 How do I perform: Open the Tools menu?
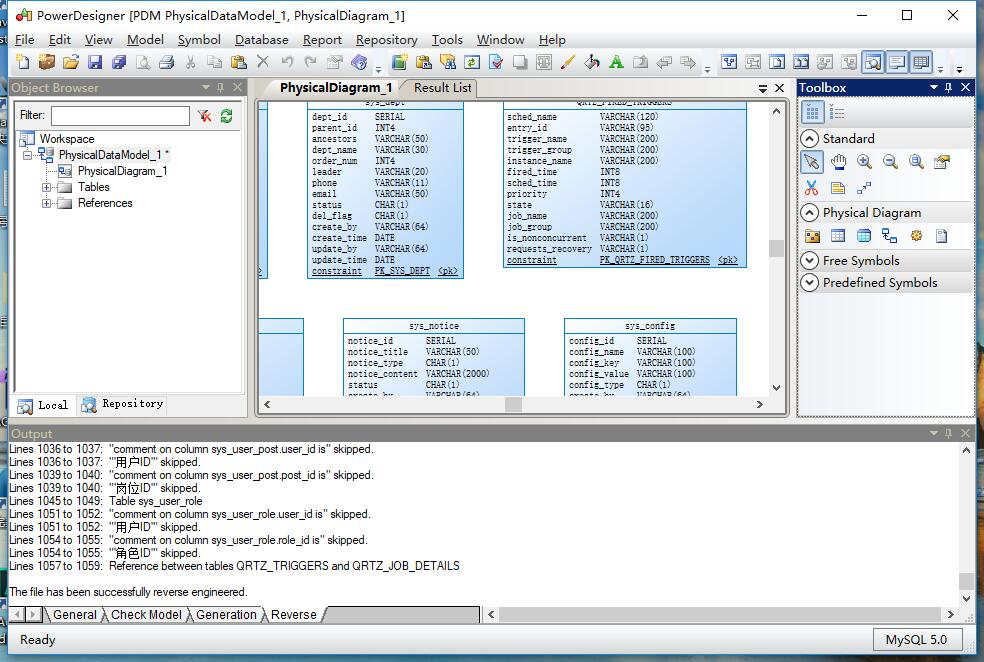447,40
